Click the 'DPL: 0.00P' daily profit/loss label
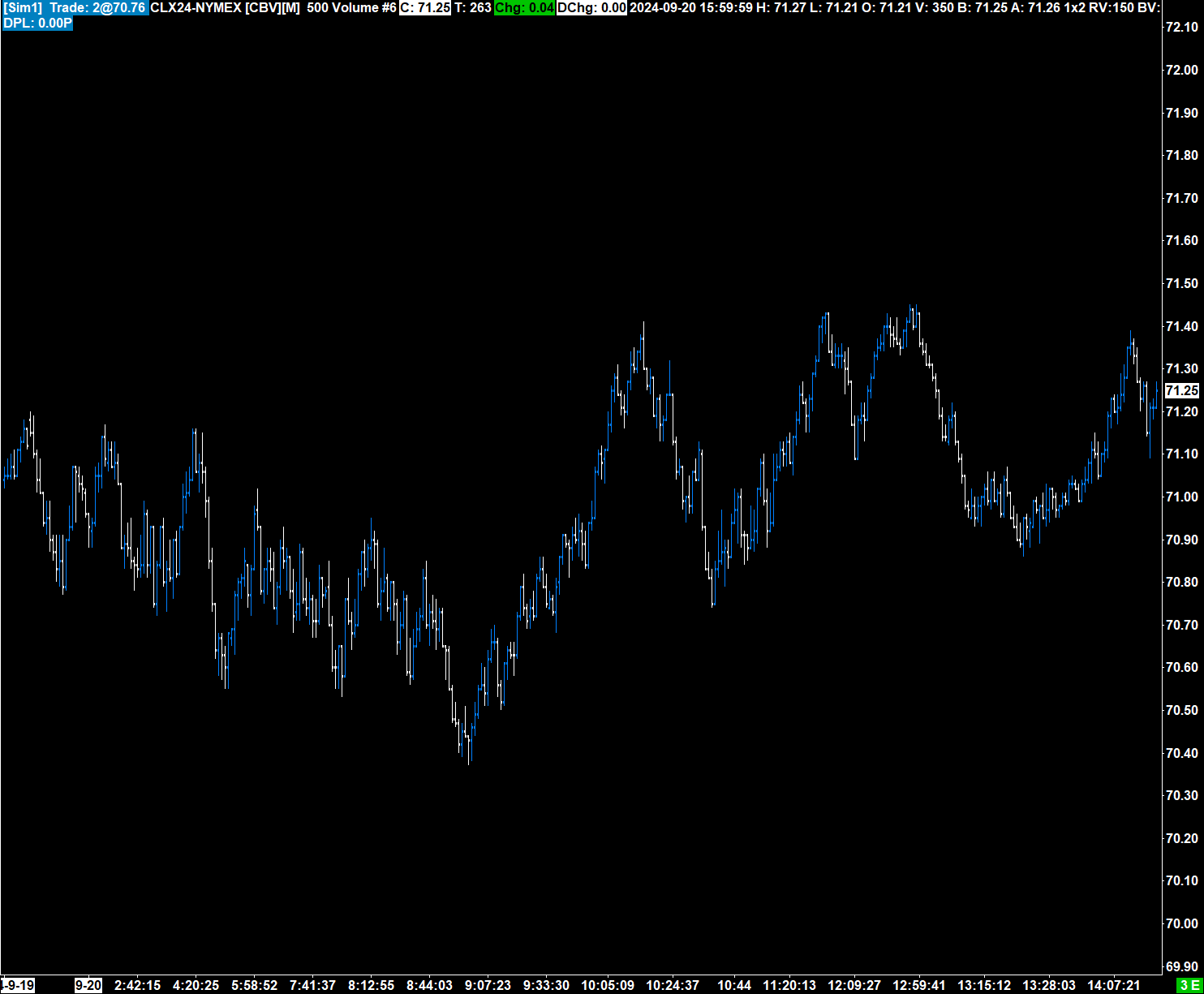This screenshot has height=994, width=1204. click(37, 23)
